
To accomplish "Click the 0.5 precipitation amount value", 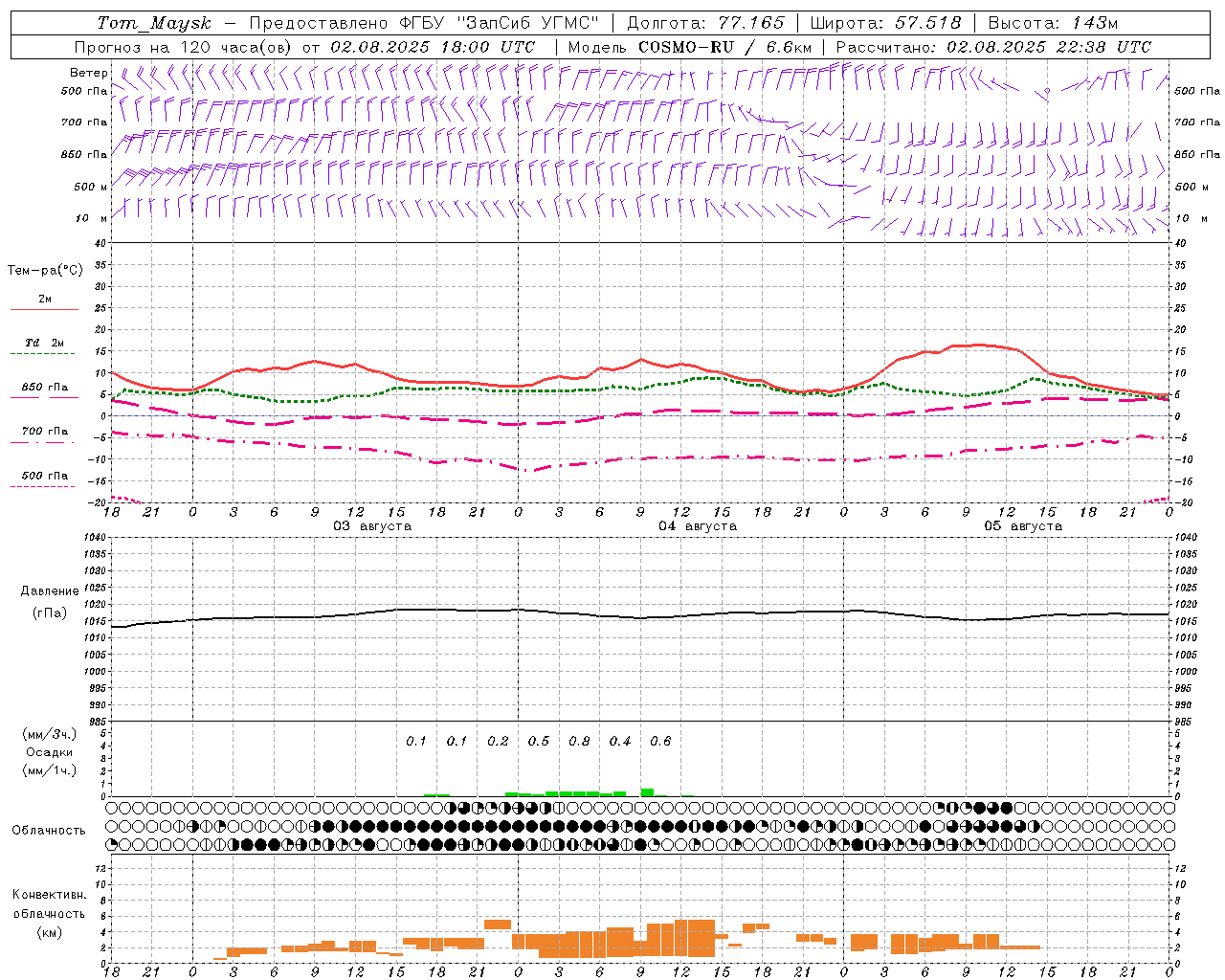I will tap(539, 742).
